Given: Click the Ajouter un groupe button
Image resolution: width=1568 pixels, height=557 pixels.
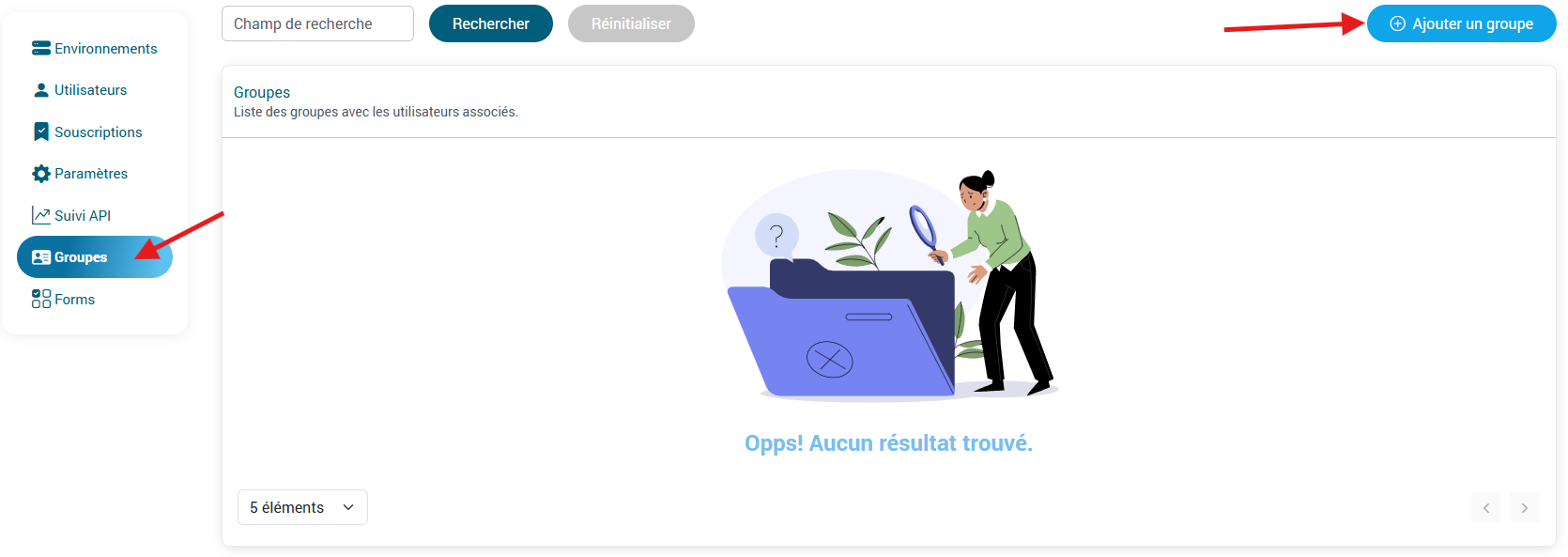Looking at the screenshot, I should point(1462,23).
